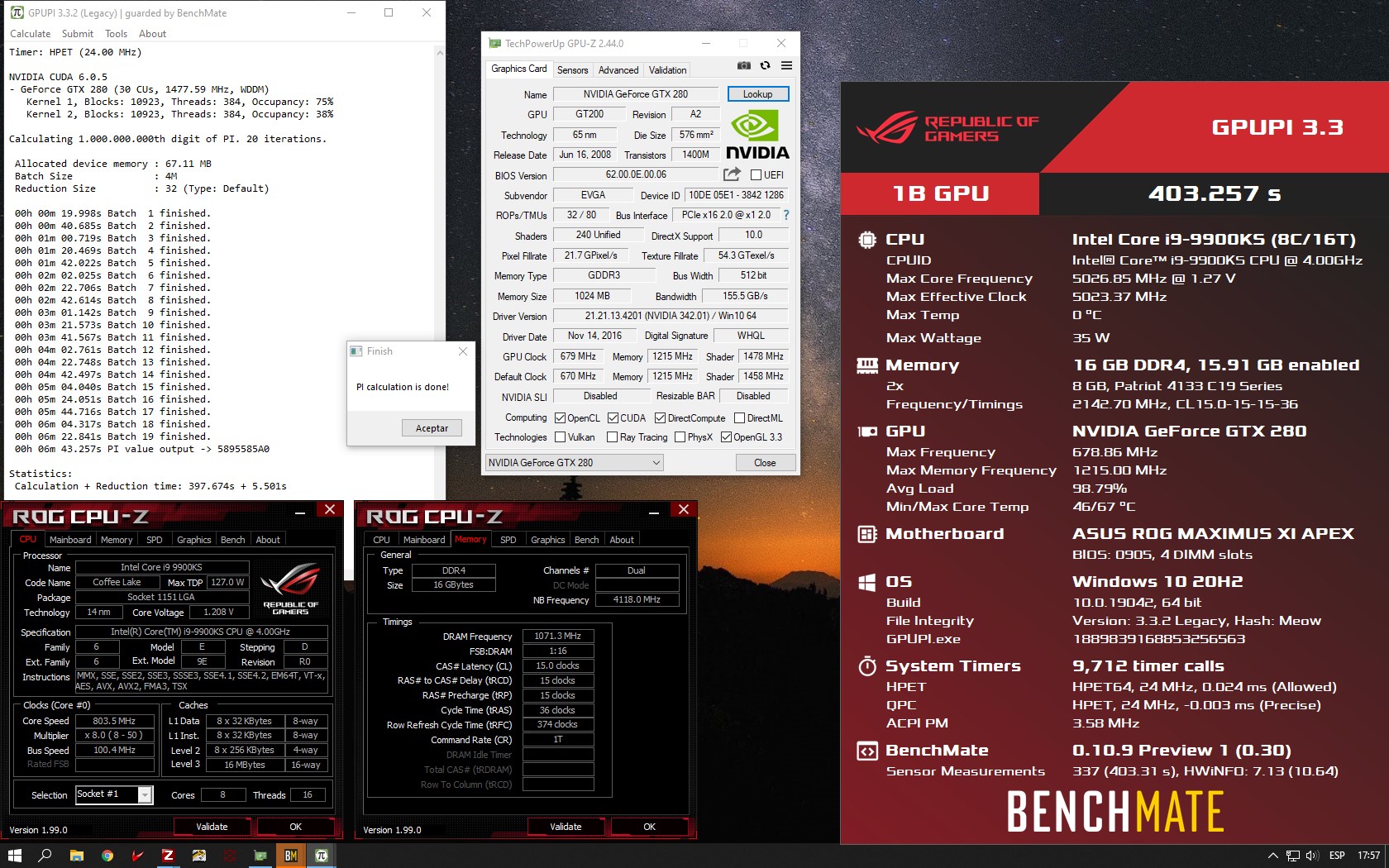
Task: Toggle the UEFI checkbox in GPU-Z
Action: point(756,174)
